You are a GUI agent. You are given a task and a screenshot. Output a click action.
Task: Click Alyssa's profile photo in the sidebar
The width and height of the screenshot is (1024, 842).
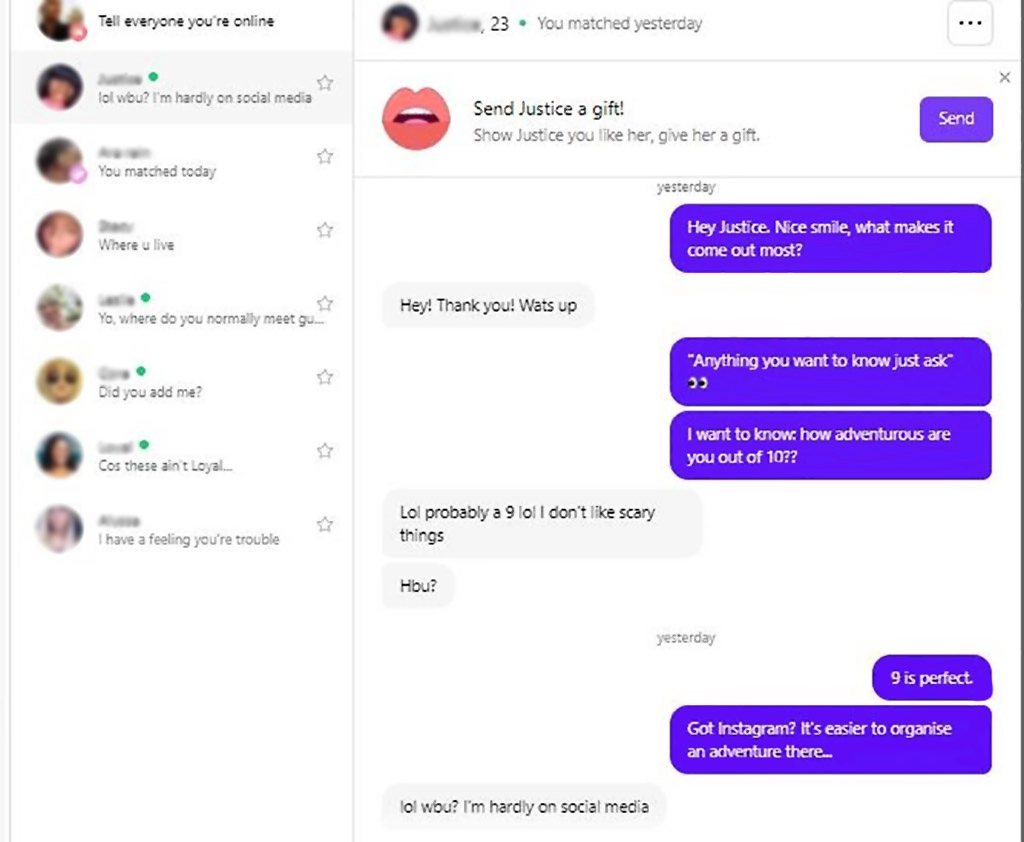point(58,527)
